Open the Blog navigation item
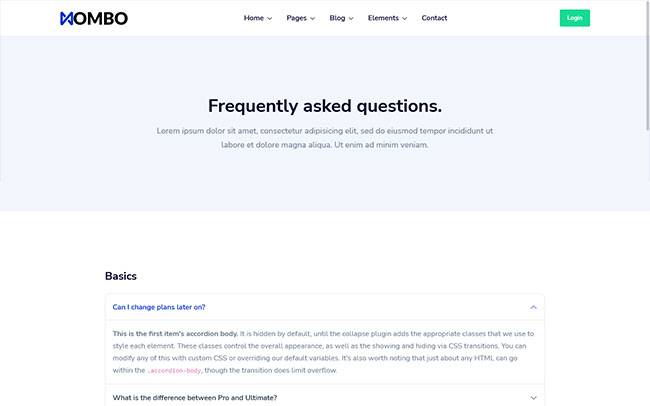Viewport: 650px width, 406px height. coord(337,18)
